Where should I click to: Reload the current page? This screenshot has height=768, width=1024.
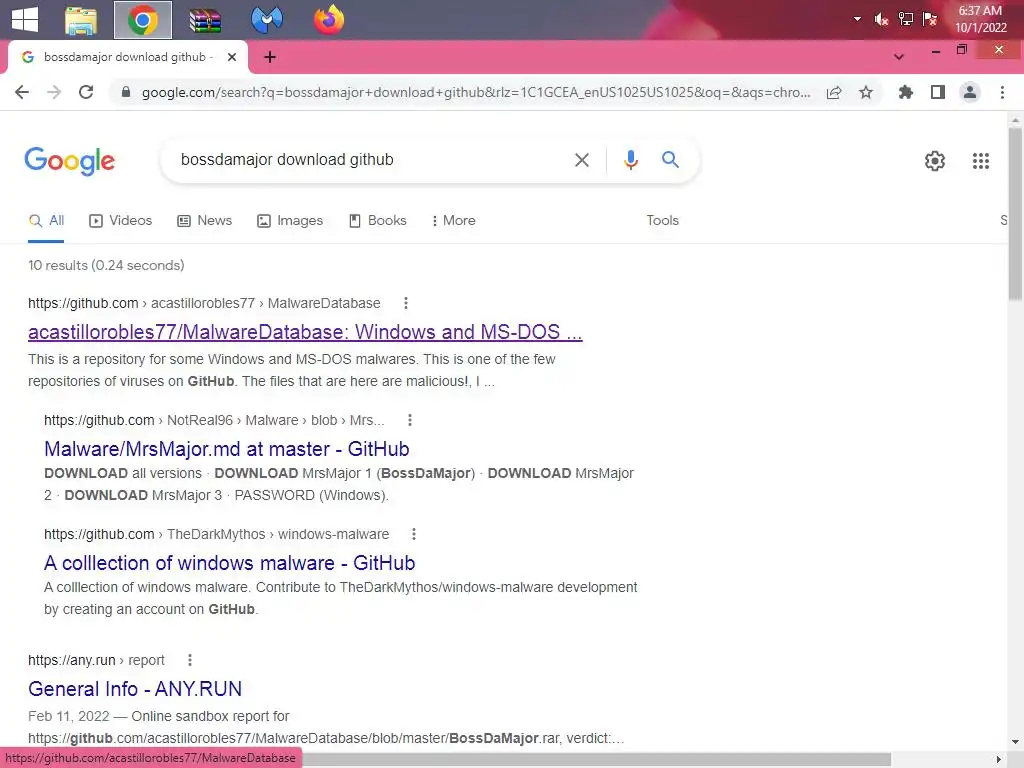pyautogui.click(x=86, y=92)
